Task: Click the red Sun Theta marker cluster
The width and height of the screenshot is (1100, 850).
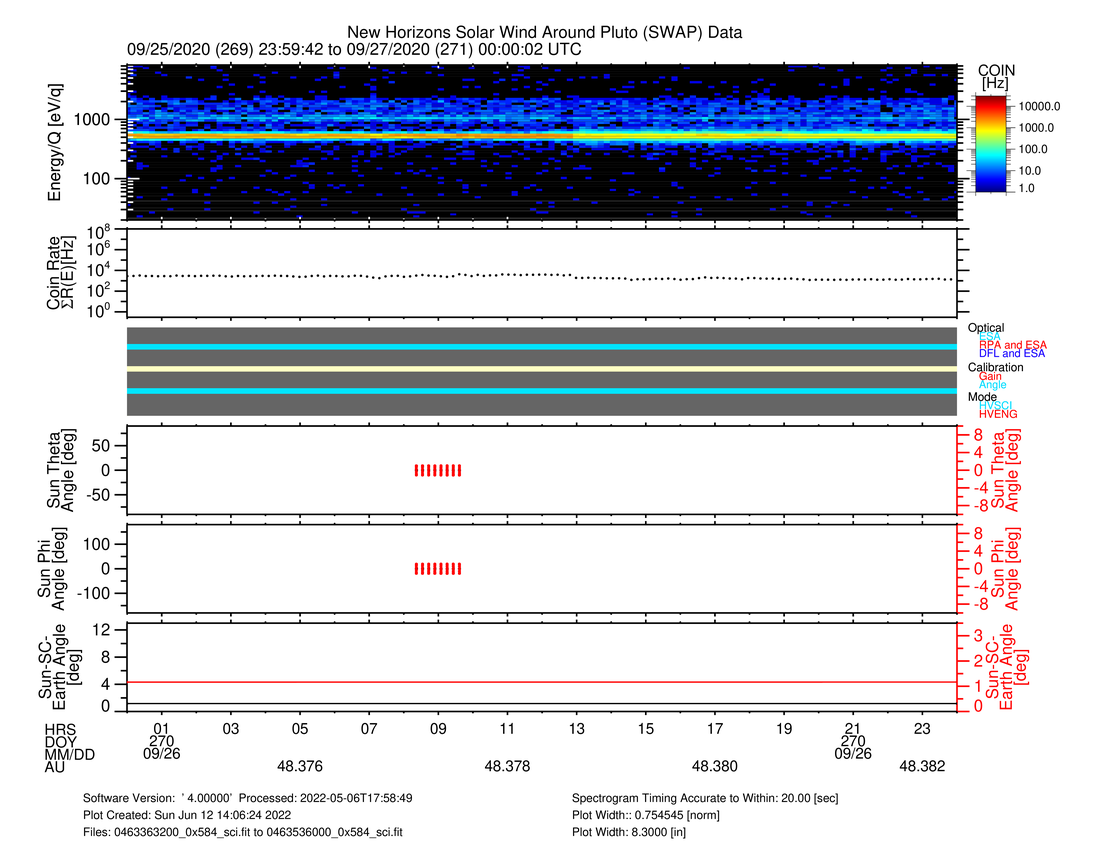Action: click(x=438, y=470)
